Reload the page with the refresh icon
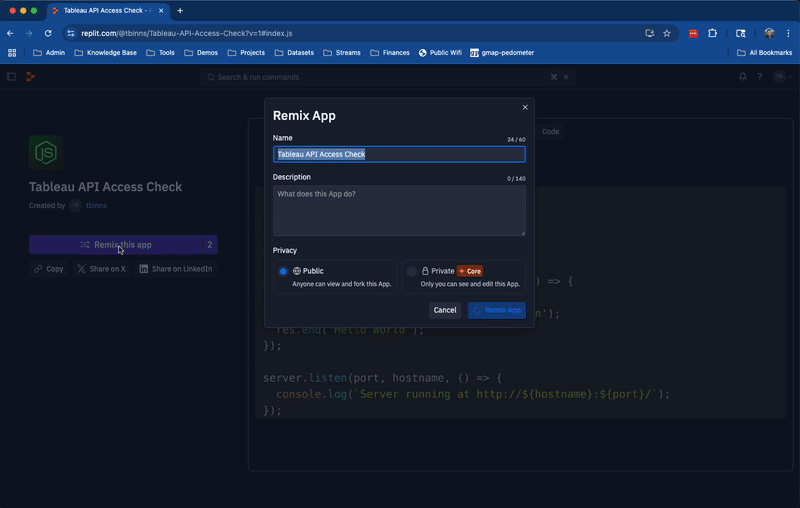Viewport: 800px width, 508px height. (x=48, y=33)
